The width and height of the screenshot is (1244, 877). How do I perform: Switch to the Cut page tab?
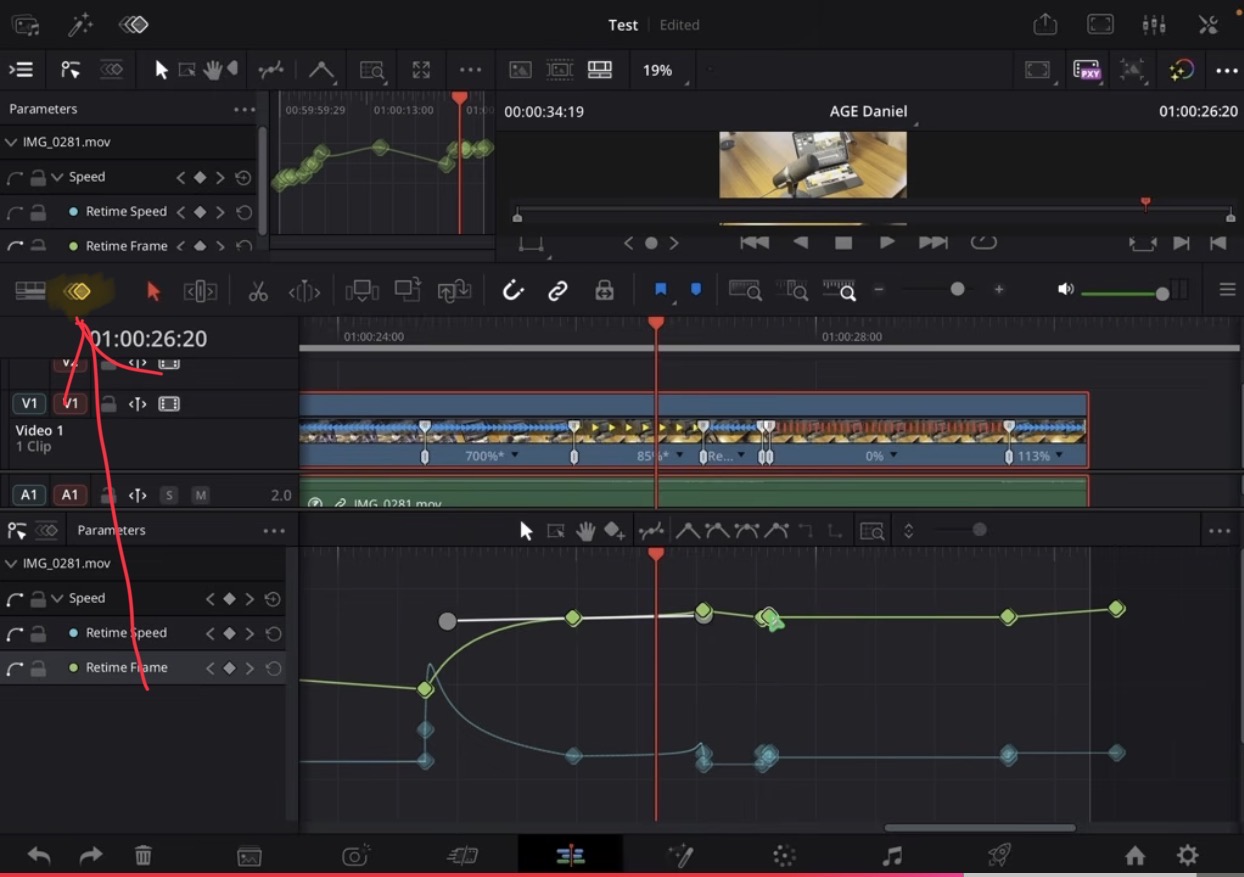(x=462, y=855)
